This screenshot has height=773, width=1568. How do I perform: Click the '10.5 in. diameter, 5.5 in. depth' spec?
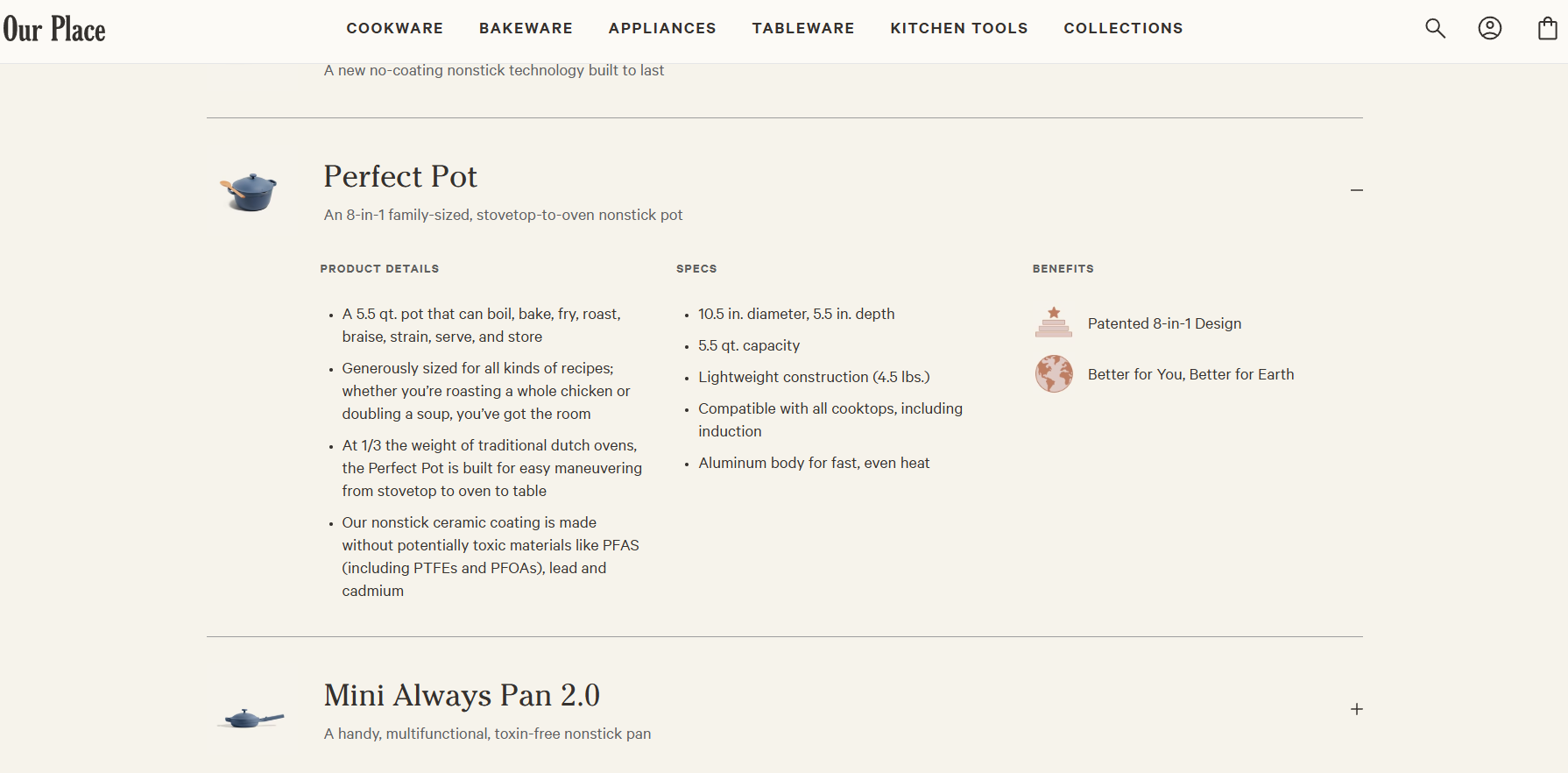tap(796, 314)
